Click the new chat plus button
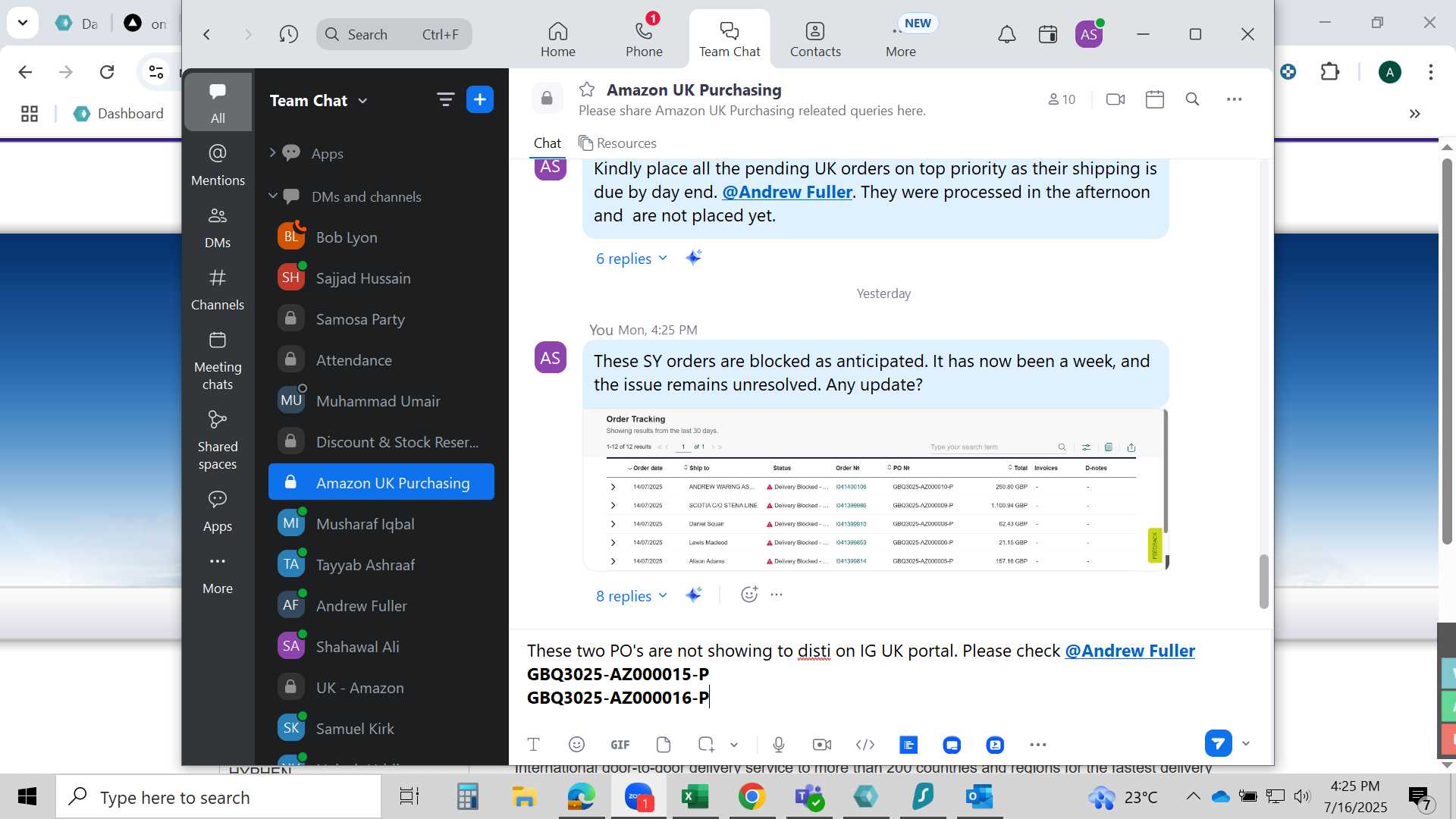The image size is (1456, 819). pyautogui.click(x=479, y=99)
